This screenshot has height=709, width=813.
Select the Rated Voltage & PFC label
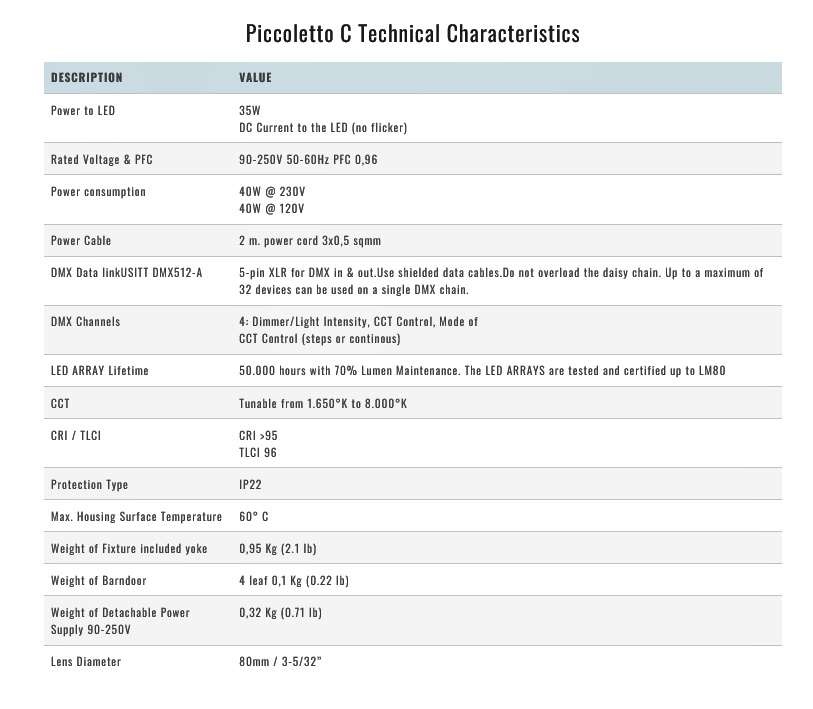[102, 159]
